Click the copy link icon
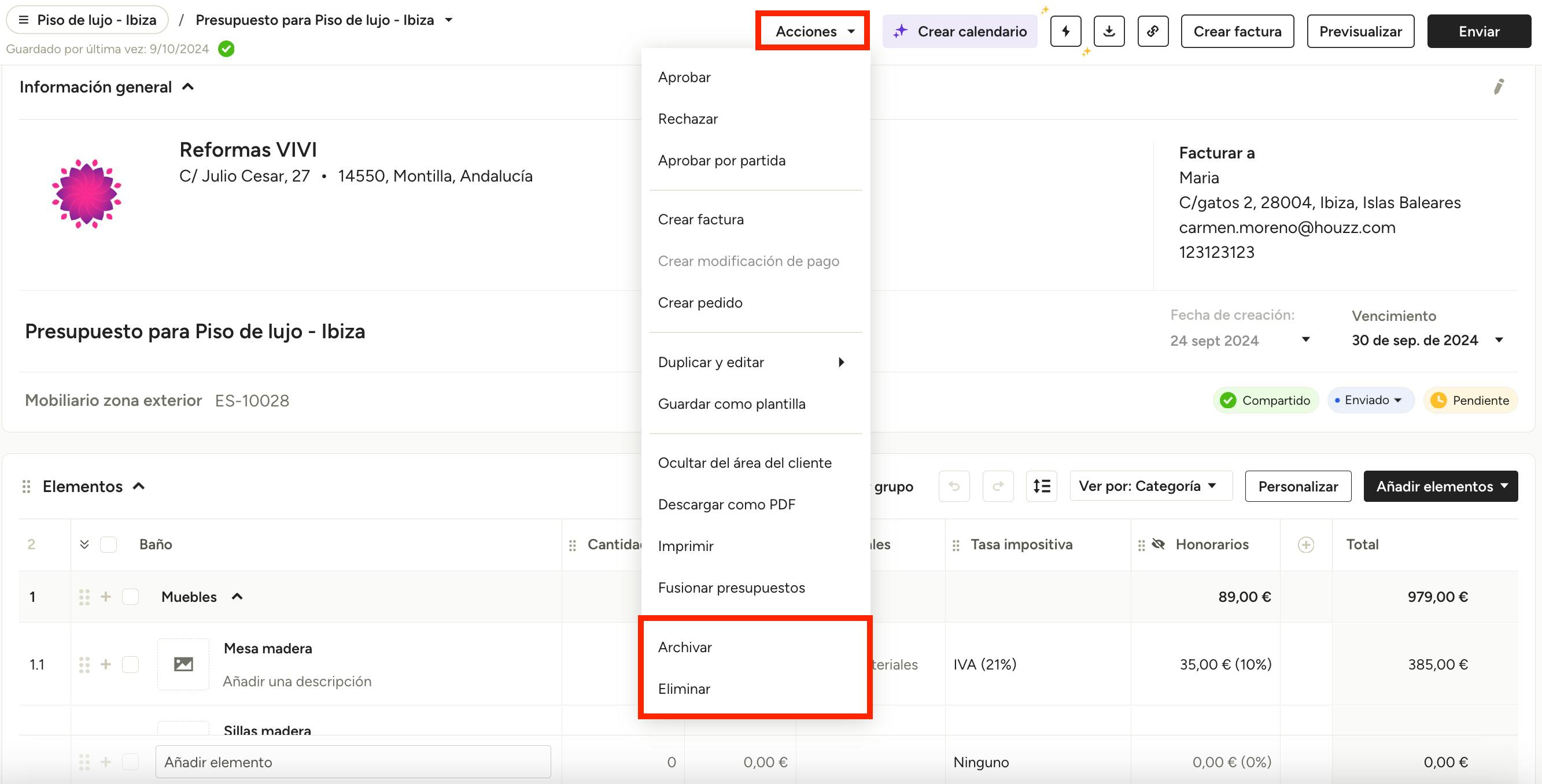This screenshot has height=784, width=1542. 1153,31
